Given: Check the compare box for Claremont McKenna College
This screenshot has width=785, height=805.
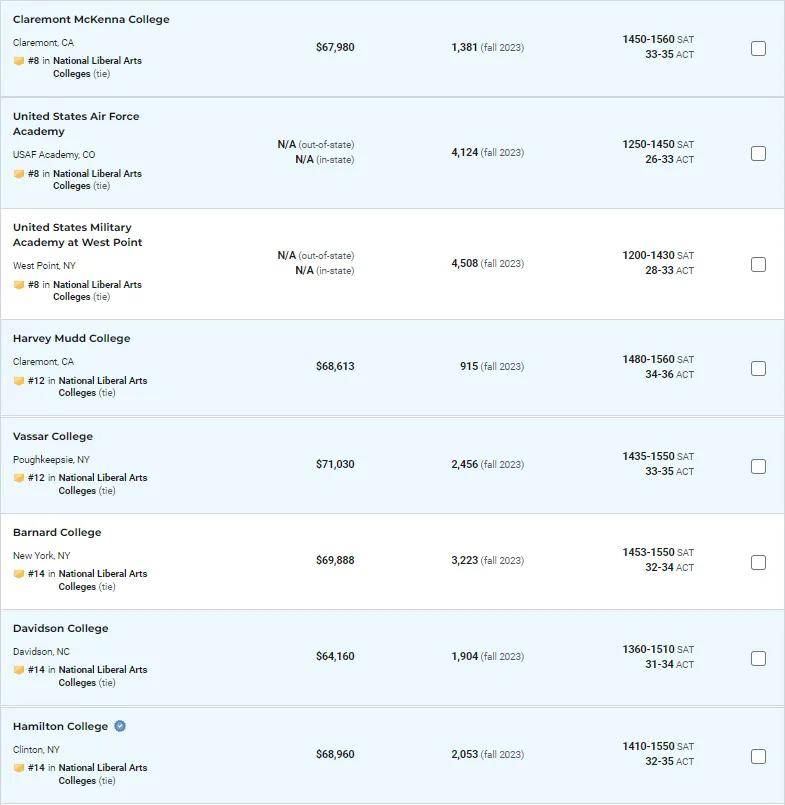Looking at the screenshot, I should tap(758, 48).
